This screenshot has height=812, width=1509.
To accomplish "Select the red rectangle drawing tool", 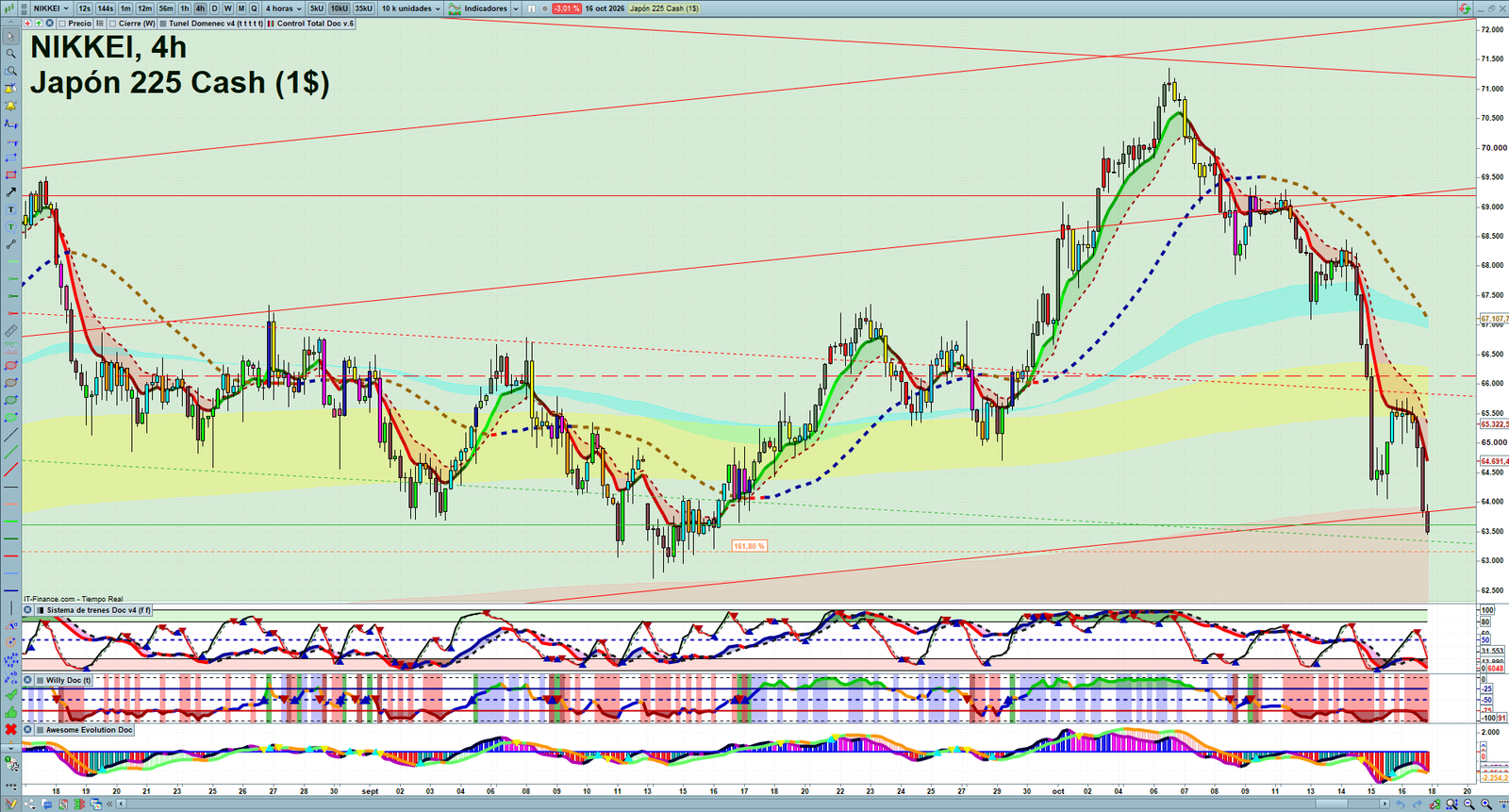I will (x=10, y=174).
